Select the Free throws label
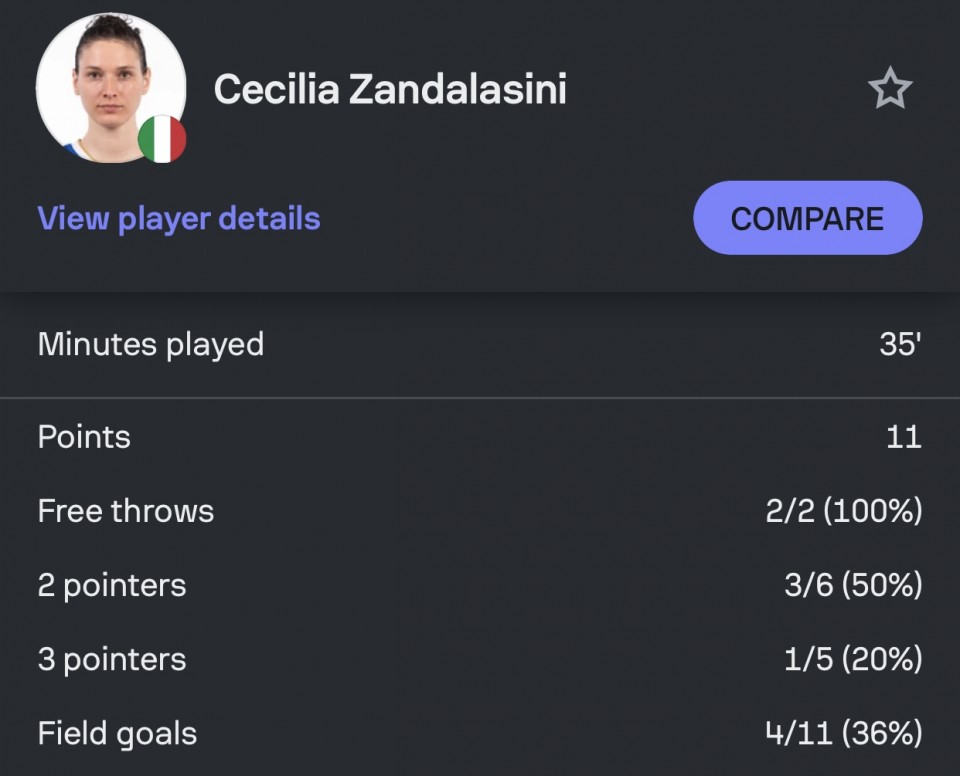This screenshot has width=960, height=776. click(x=126, y=511)
